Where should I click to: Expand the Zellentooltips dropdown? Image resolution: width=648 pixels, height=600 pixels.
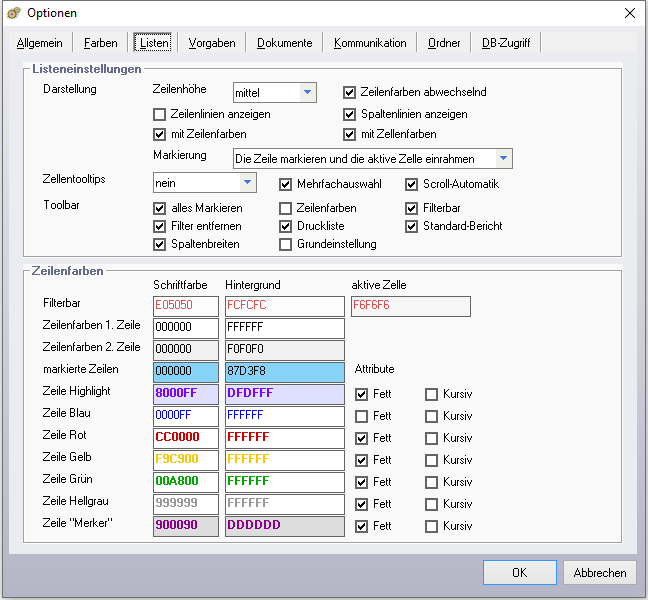[x=247, y=183]
